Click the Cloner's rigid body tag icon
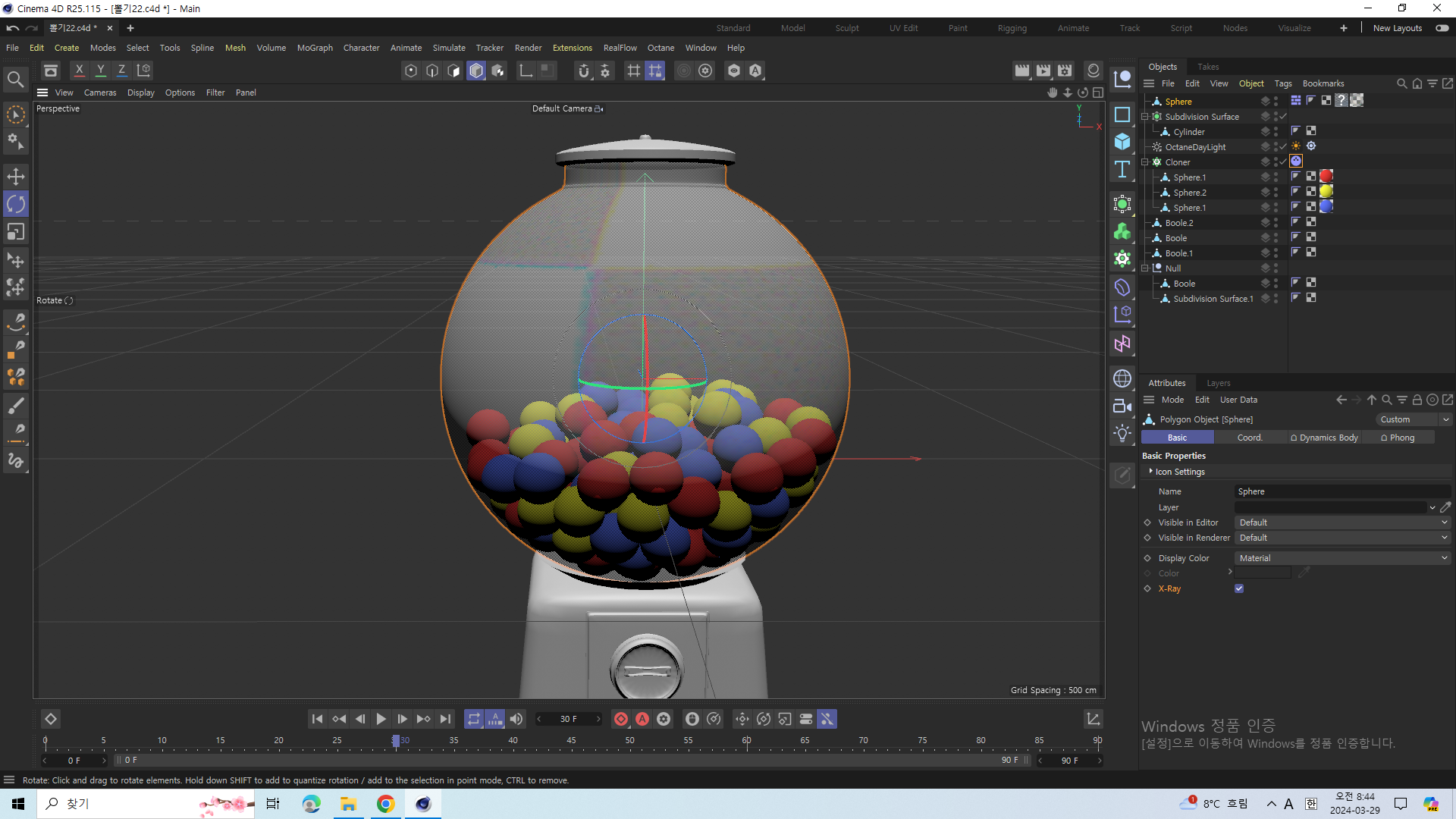The image size is (1456, 819). tap(1296, 161)
